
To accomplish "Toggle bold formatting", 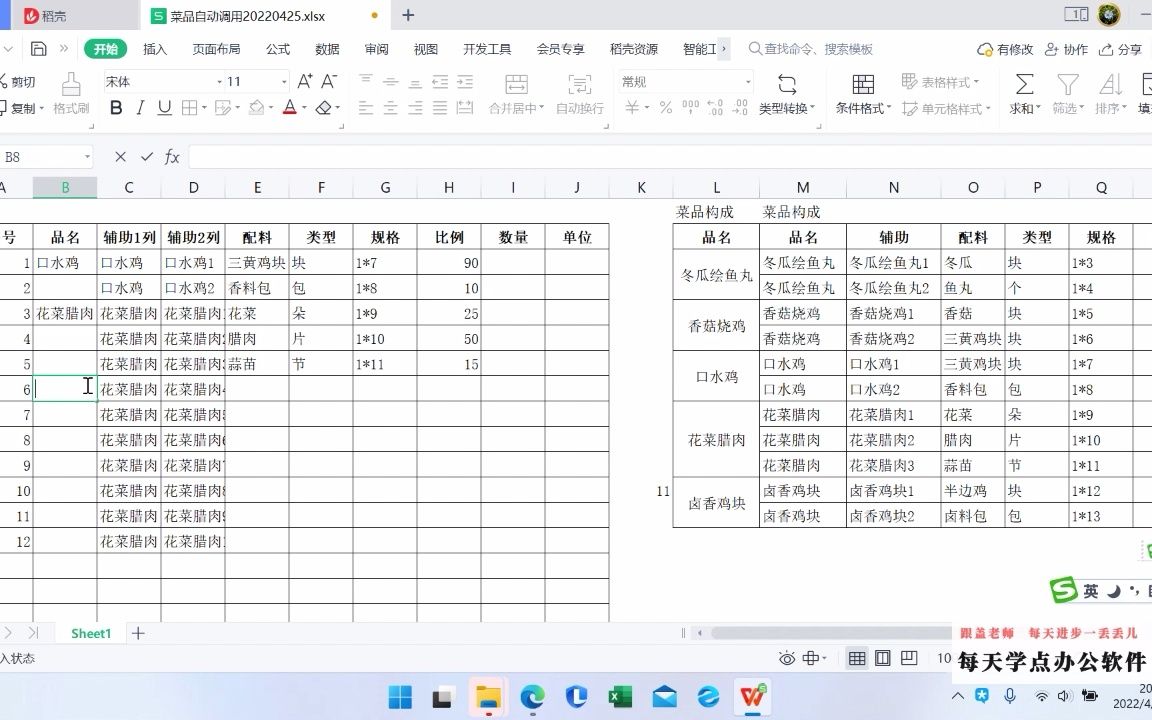I will click(117, 108).
